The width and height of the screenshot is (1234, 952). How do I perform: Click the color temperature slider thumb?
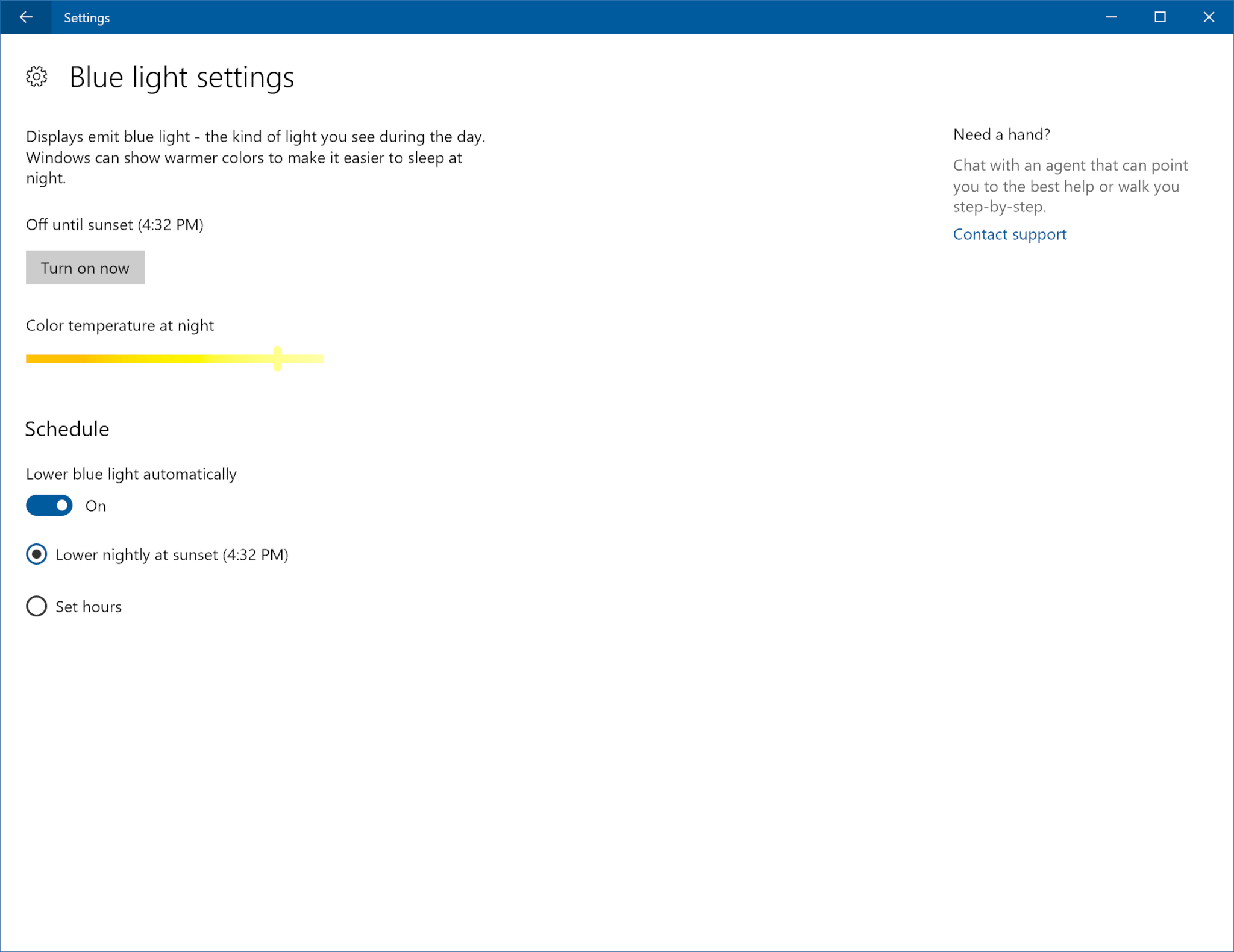click(277, 359)
